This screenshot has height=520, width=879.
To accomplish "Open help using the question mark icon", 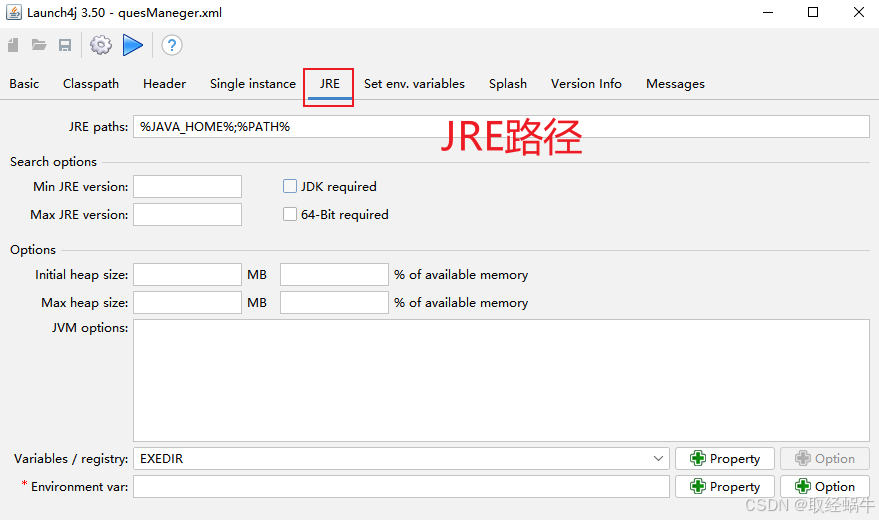I will (172, 45).
